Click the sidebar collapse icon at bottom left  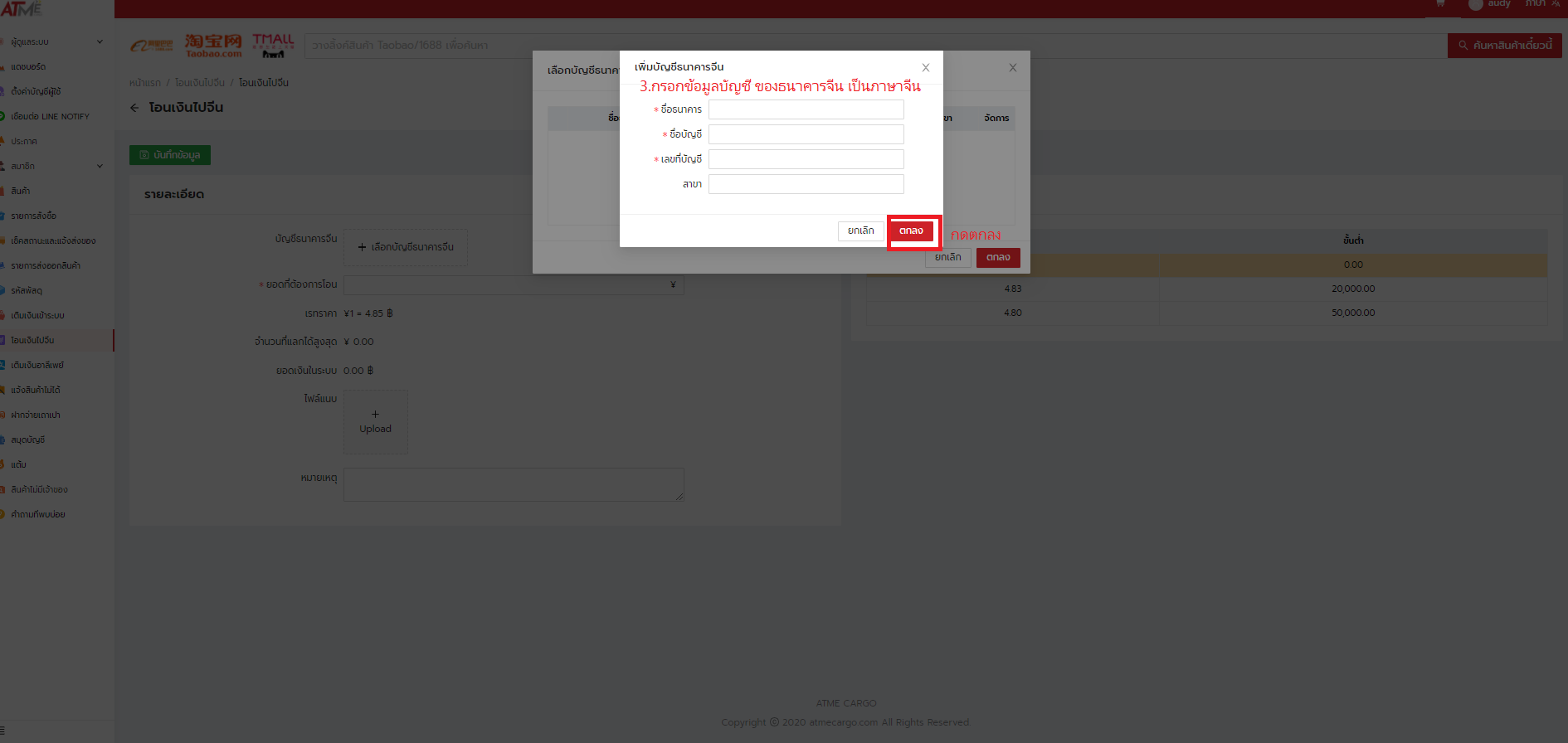point(2,730)
